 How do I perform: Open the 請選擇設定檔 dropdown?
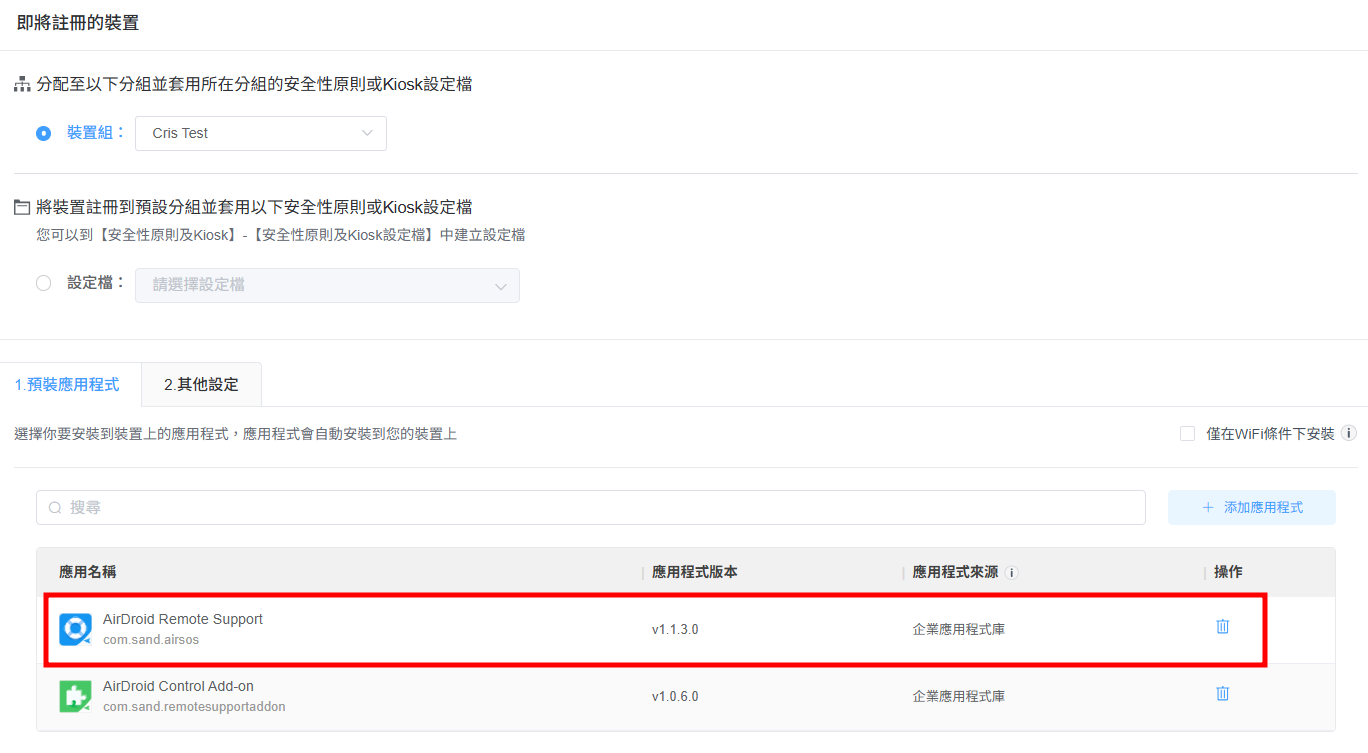coord(327,285)
